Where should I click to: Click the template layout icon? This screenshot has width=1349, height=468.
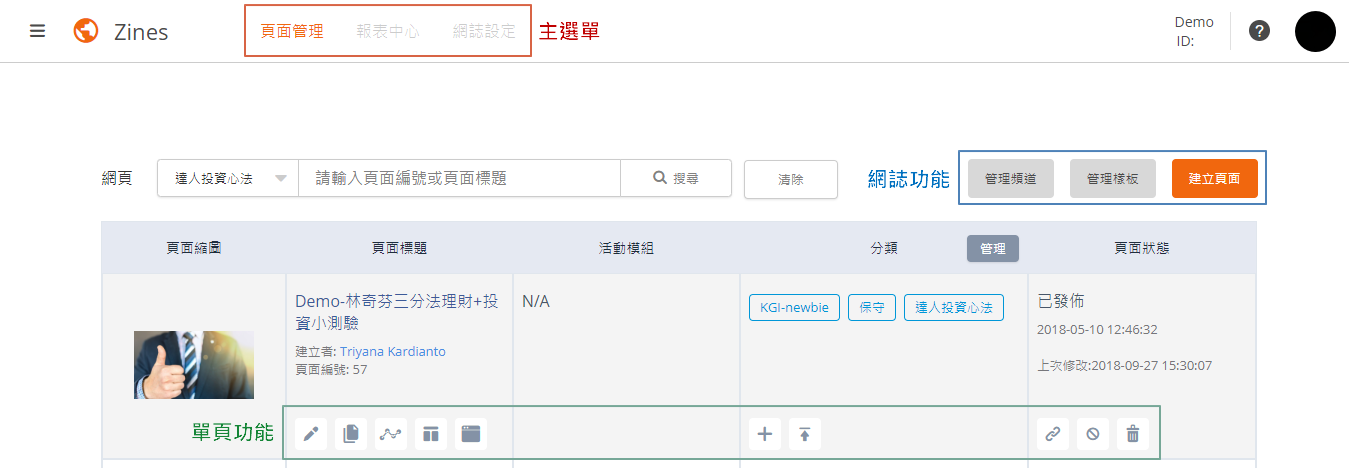pos(430,434)
